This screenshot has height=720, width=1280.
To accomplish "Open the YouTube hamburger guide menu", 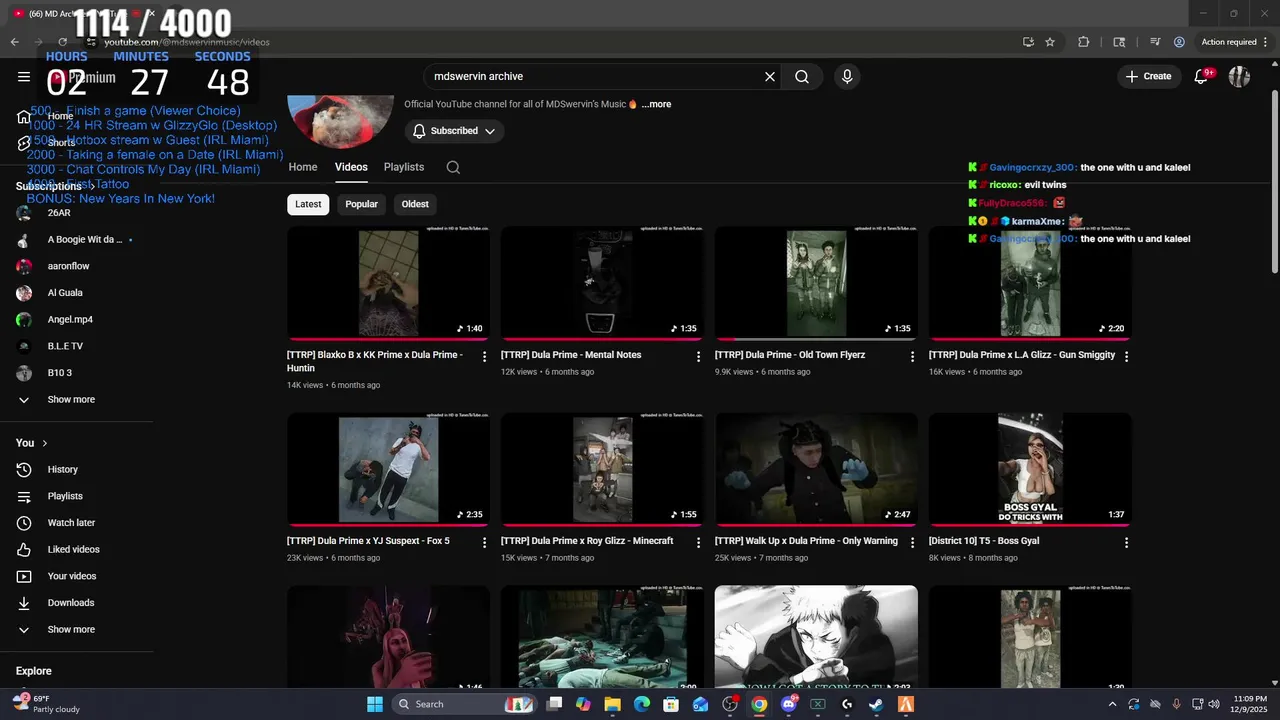I will [24, 76].
